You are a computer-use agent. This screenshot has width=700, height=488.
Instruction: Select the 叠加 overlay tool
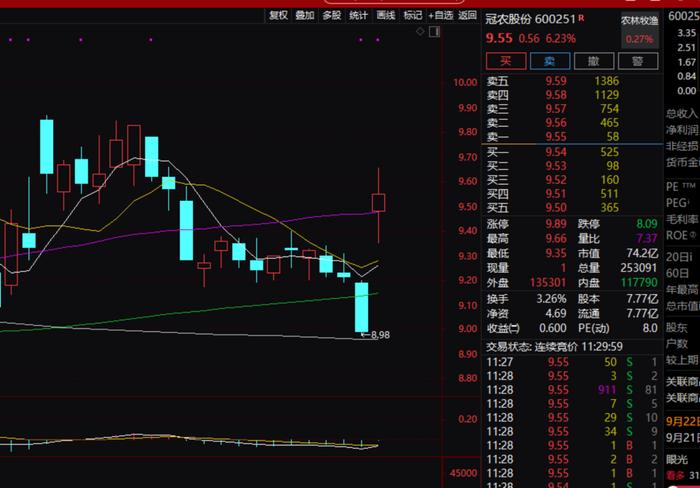305,16
